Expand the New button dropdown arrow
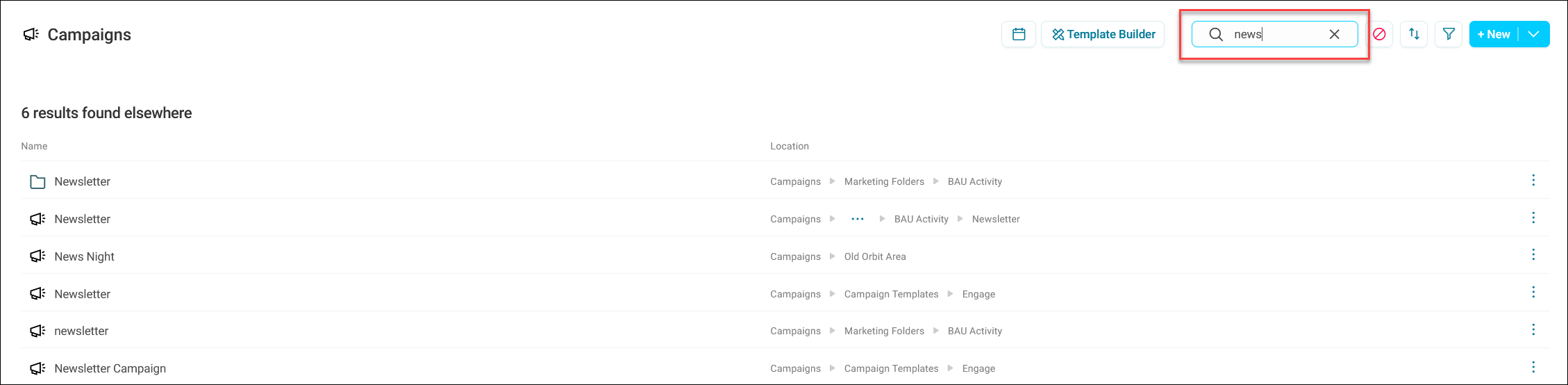 1534,34
